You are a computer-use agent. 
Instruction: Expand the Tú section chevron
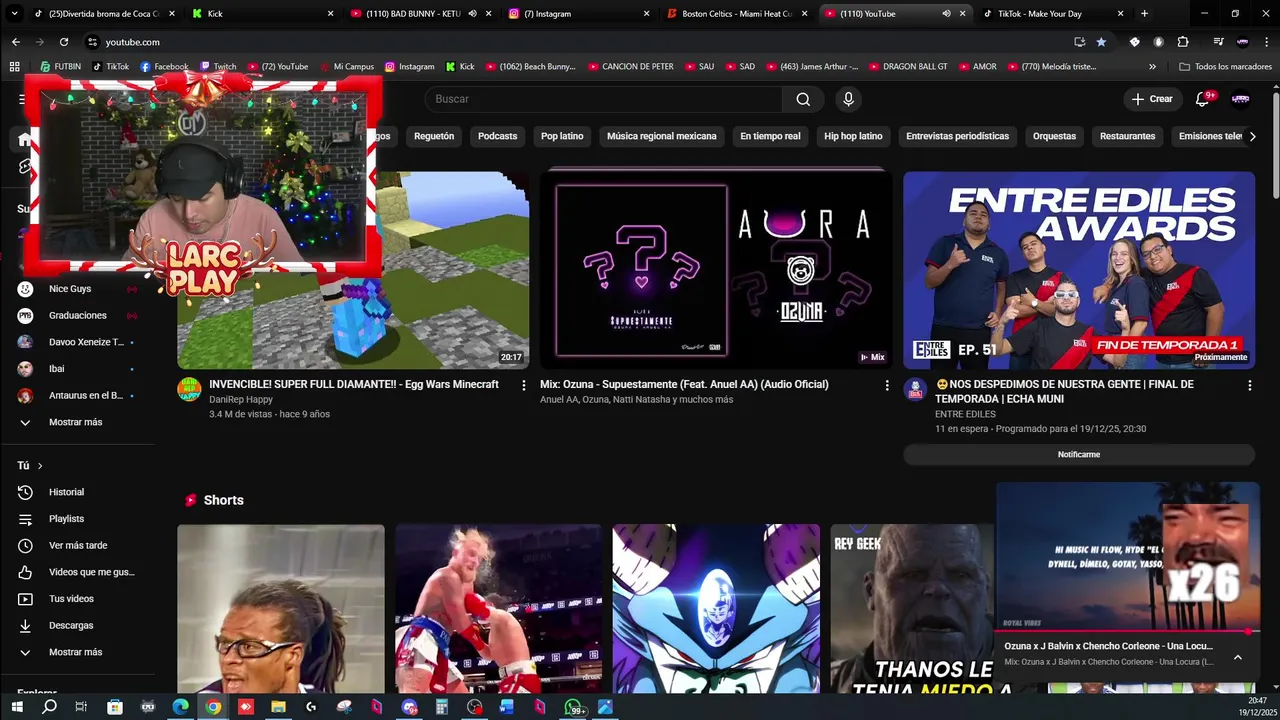coord(40,466)
